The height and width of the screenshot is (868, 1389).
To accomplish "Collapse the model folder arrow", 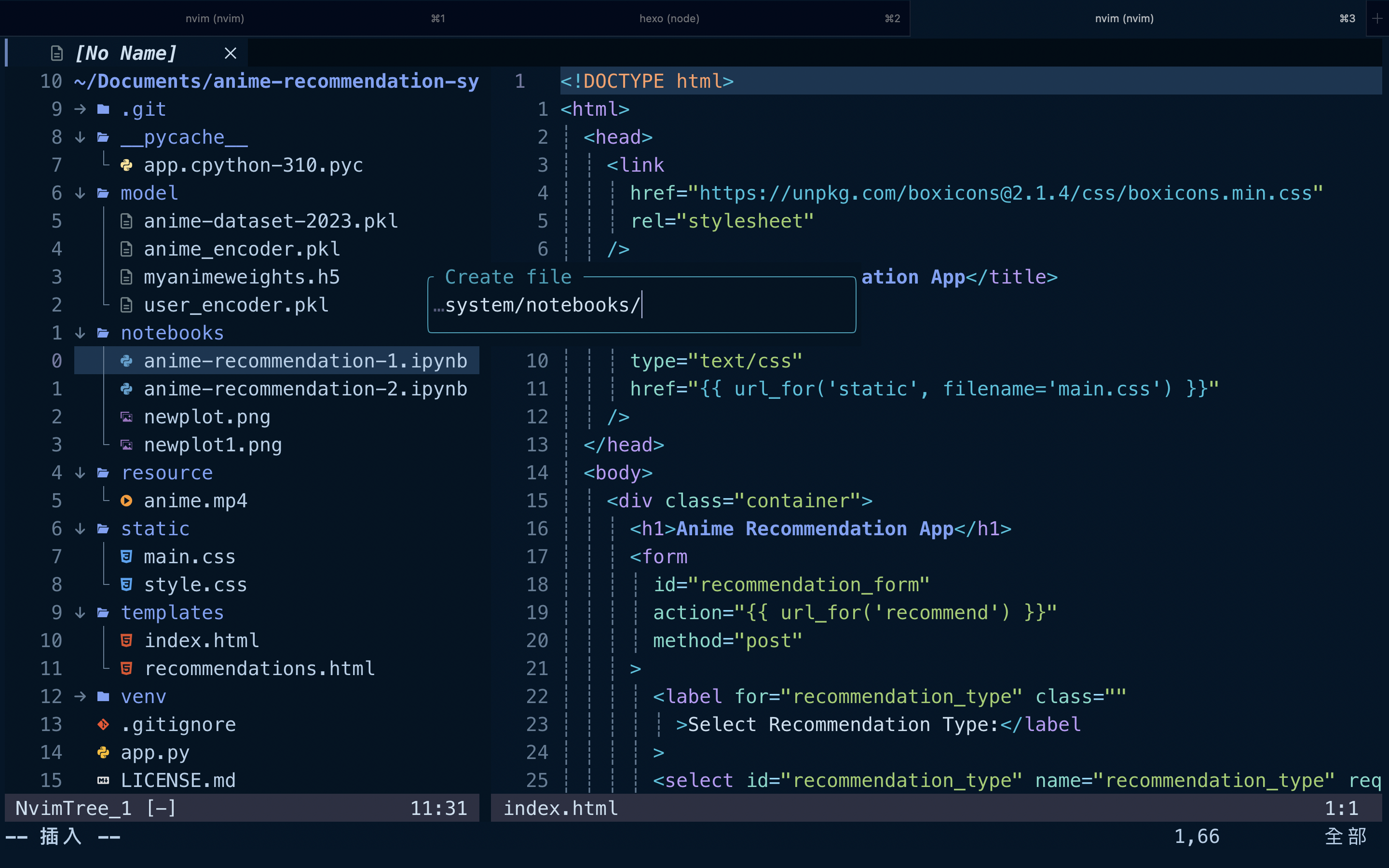I will point(81,193).
